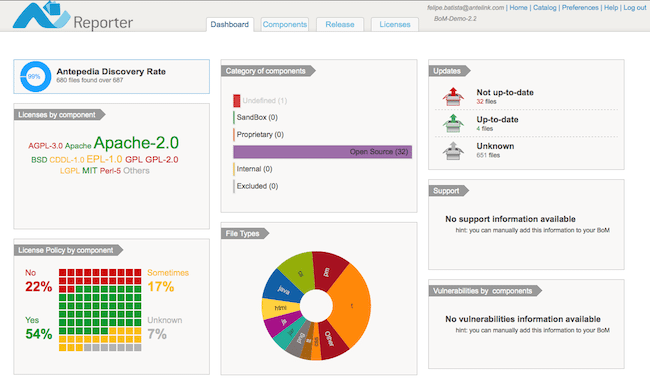Click the gray Unknown updates box icon
The height and width of the screenshot is (383, 650).
453,150
